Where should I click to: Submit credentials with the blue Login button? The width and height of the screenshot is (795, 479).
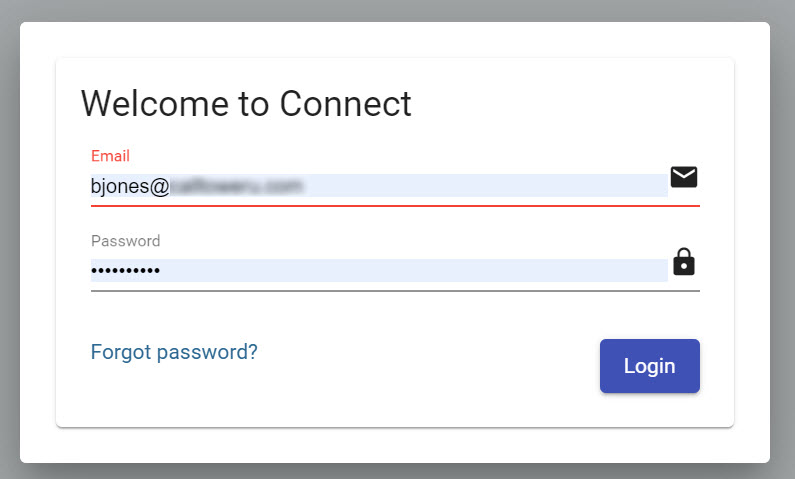pyautogui.click(x=649, y=366)
